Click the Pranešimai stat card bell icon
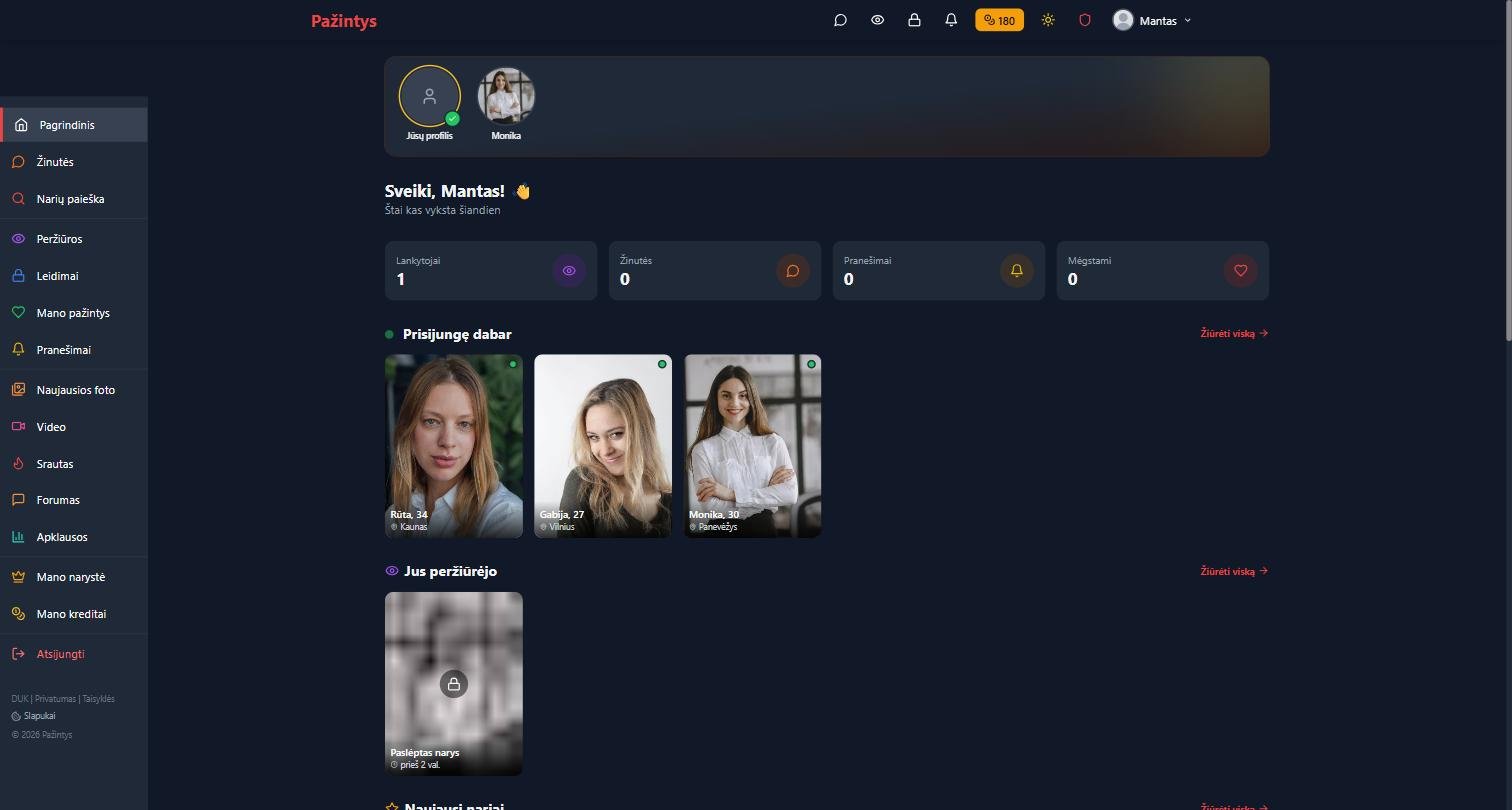The image size is (1512, 810). pyautogui.click(x=1017, y=270)
